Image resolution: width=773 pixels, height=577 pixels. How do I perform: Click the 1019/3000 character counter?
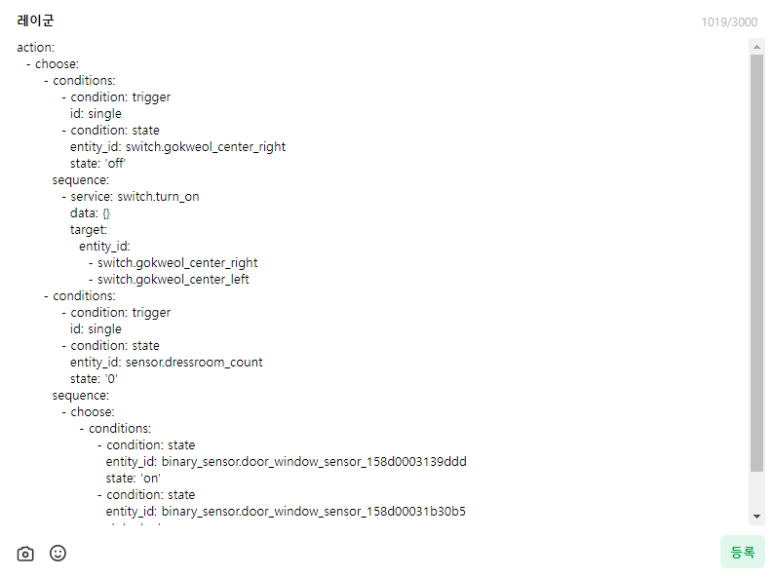tap(729, 22)
